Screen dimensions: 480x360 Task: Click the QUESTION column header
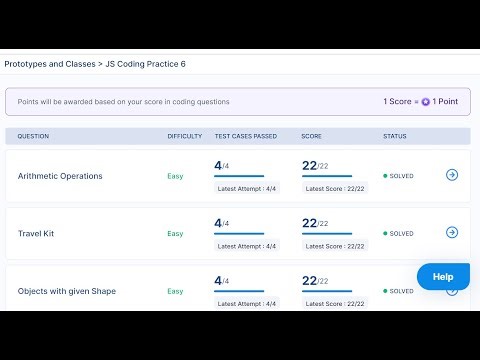33,136
